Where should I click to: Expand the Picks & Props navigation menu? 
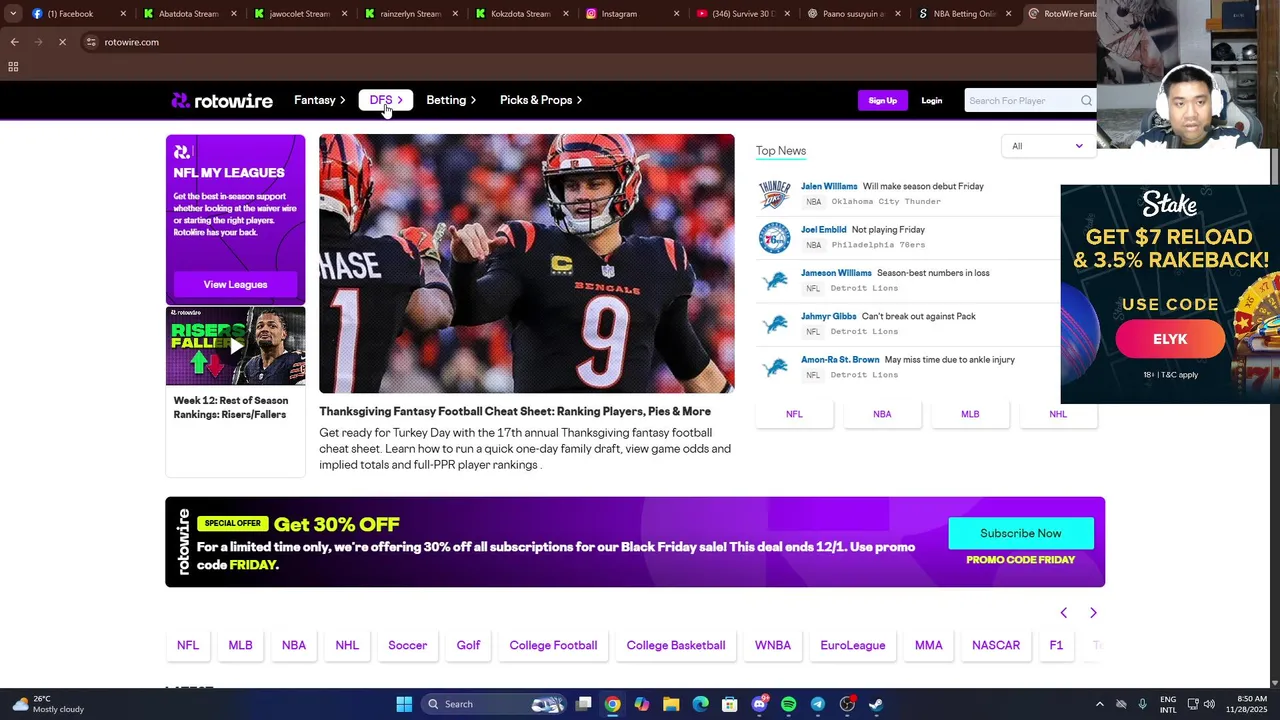click(541, 100)
